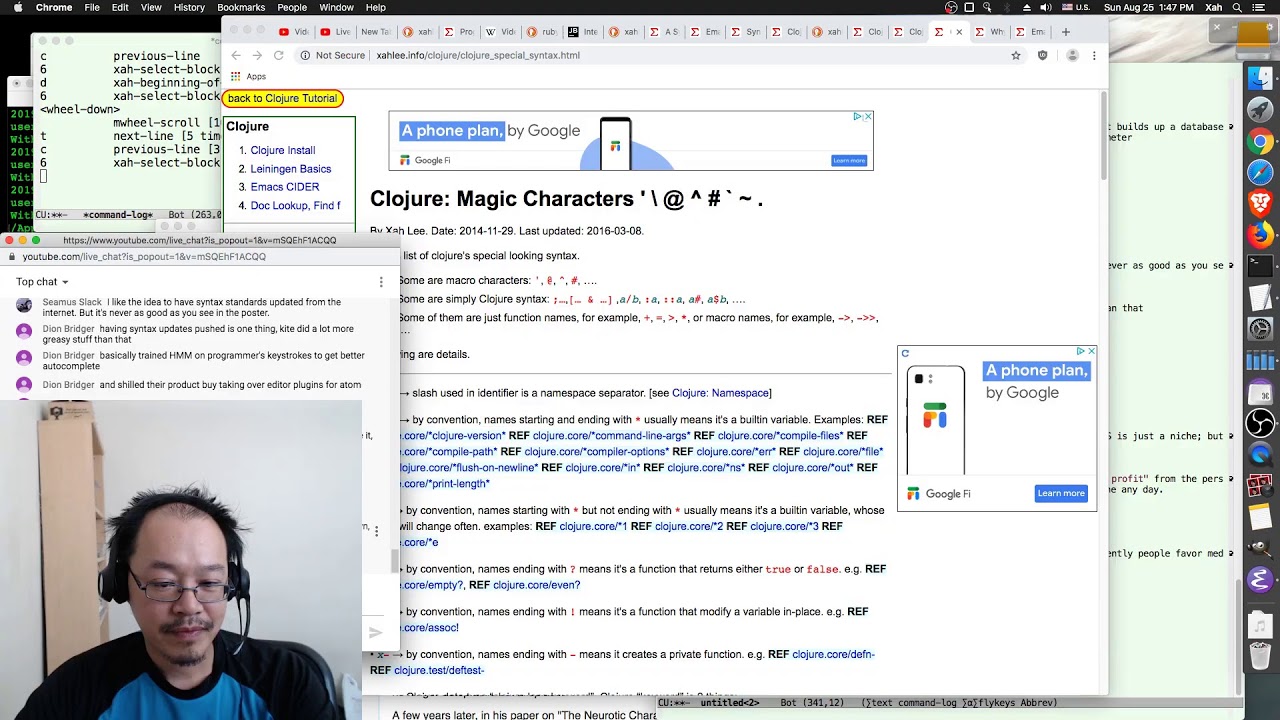Close the top banner Google Fi ad

(867, 117)
